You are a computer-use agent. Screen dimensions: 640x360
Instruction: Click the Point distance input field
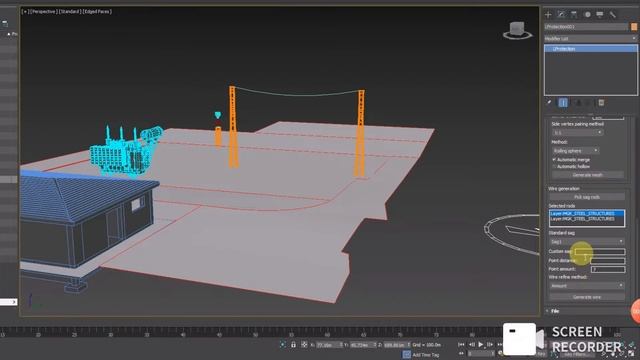[608, 260]
